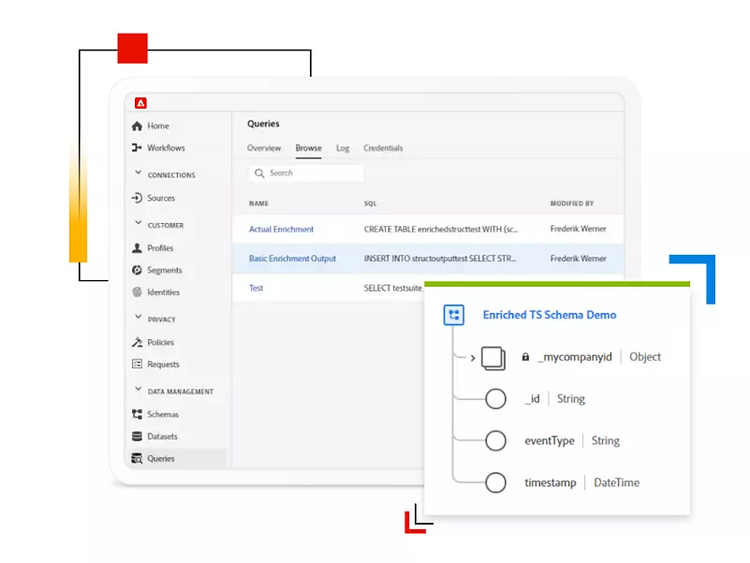Open the Policies gavel icon
Viewport: 750px width, 563px height.
(137, 342)
